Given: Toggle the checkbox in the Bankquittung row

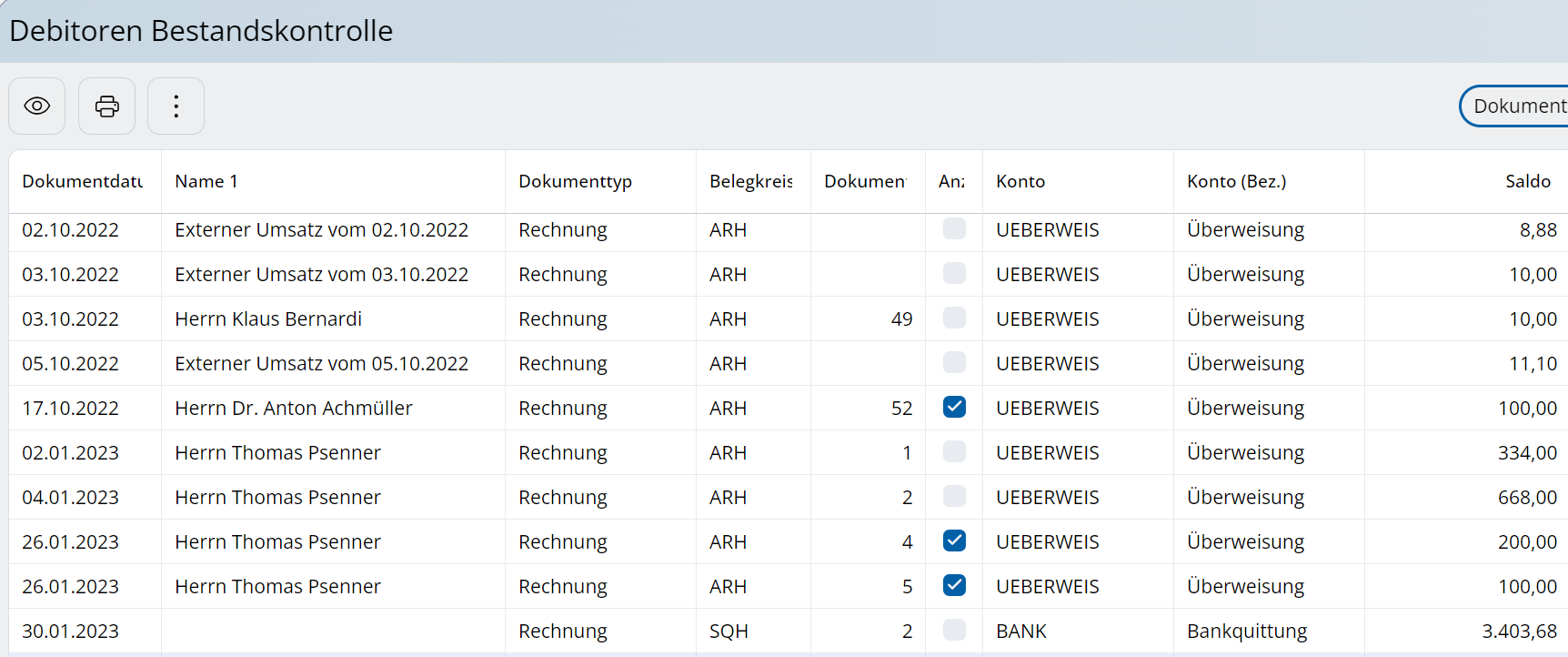Looking at the screenshot, I should tap(954, 630).
